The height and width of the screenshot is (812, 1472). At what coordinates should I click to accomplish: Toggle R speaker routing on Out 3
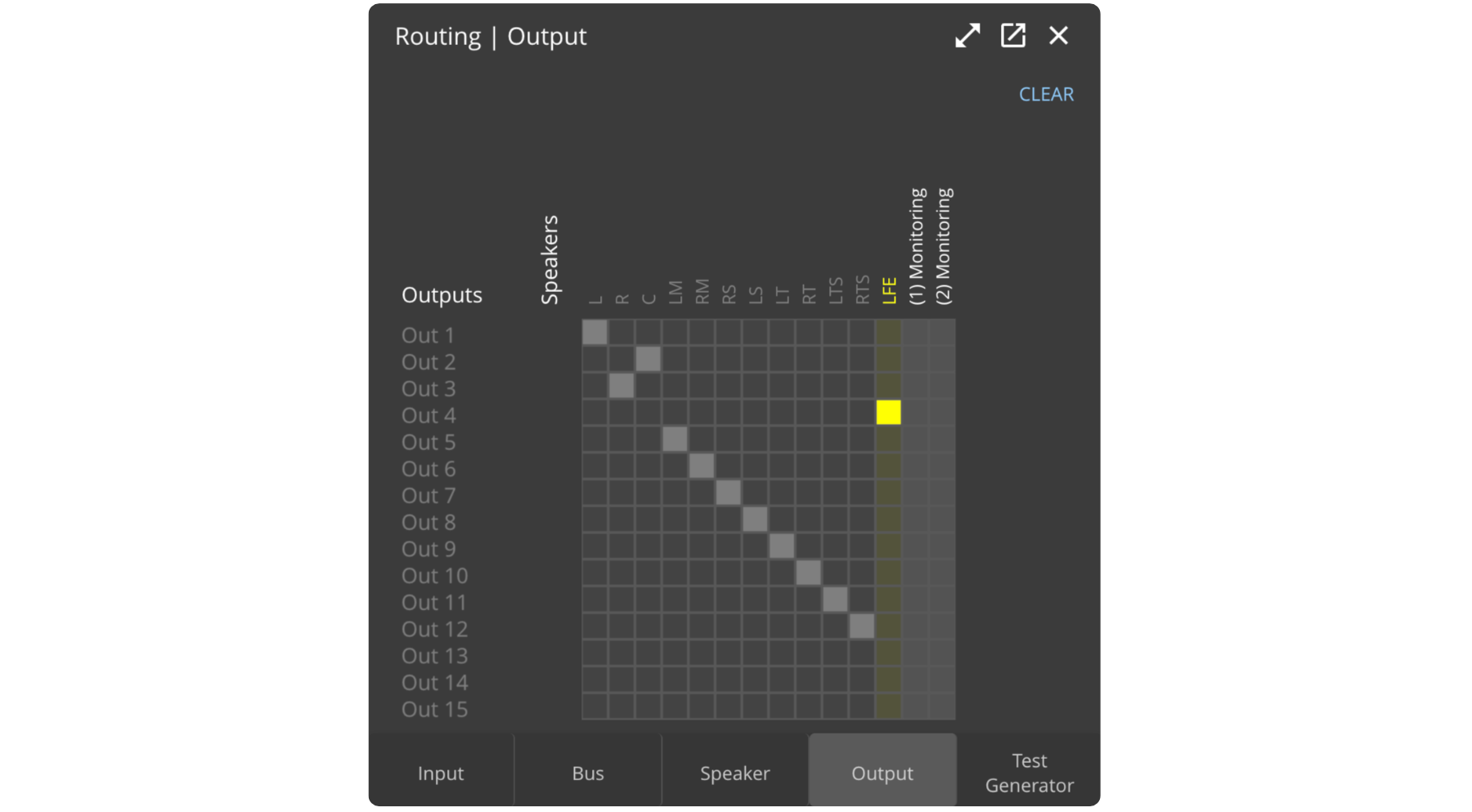[622, 386]
